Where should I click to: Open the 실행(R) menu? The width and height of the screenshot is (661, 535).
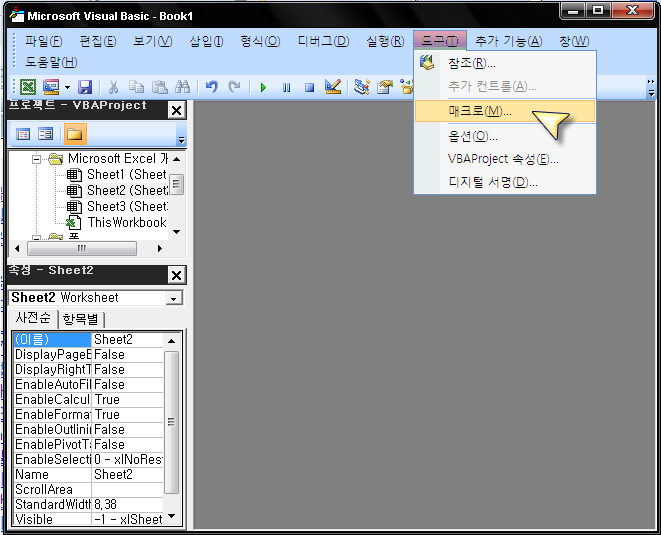click(385, 41)
